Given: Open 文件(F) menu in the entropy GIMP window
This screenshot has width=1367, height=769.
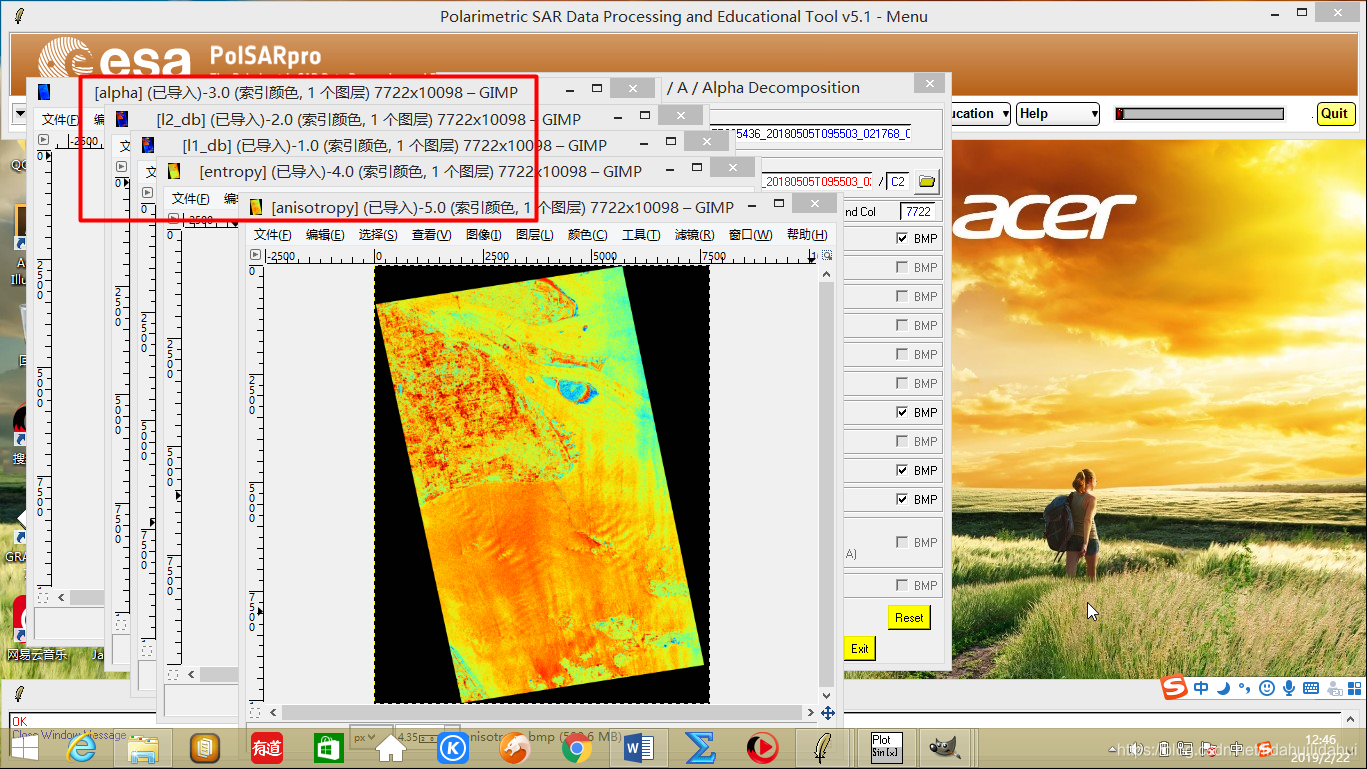Looking at the screenshot, I should point(190,199).
